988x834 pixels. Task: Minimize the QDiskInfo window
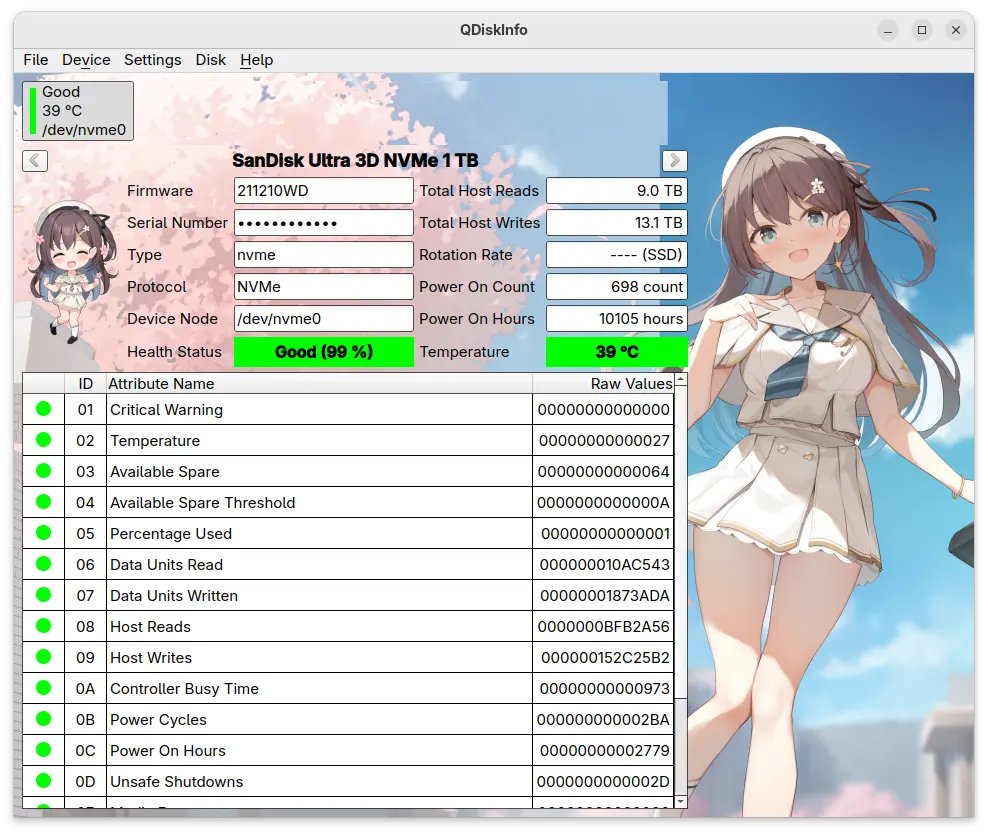point(888,30)
